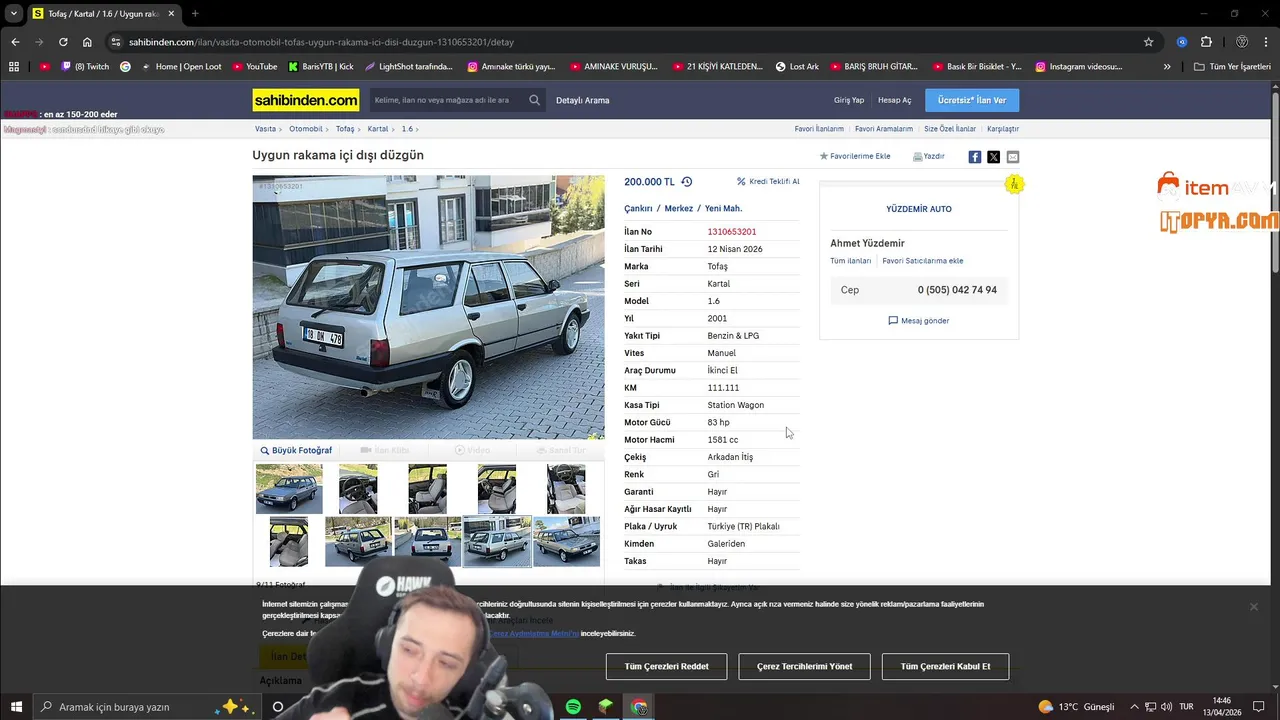This screenshot has width=1280, height=720.
Task: Open the browser home page icon
Action: point(87,42)
